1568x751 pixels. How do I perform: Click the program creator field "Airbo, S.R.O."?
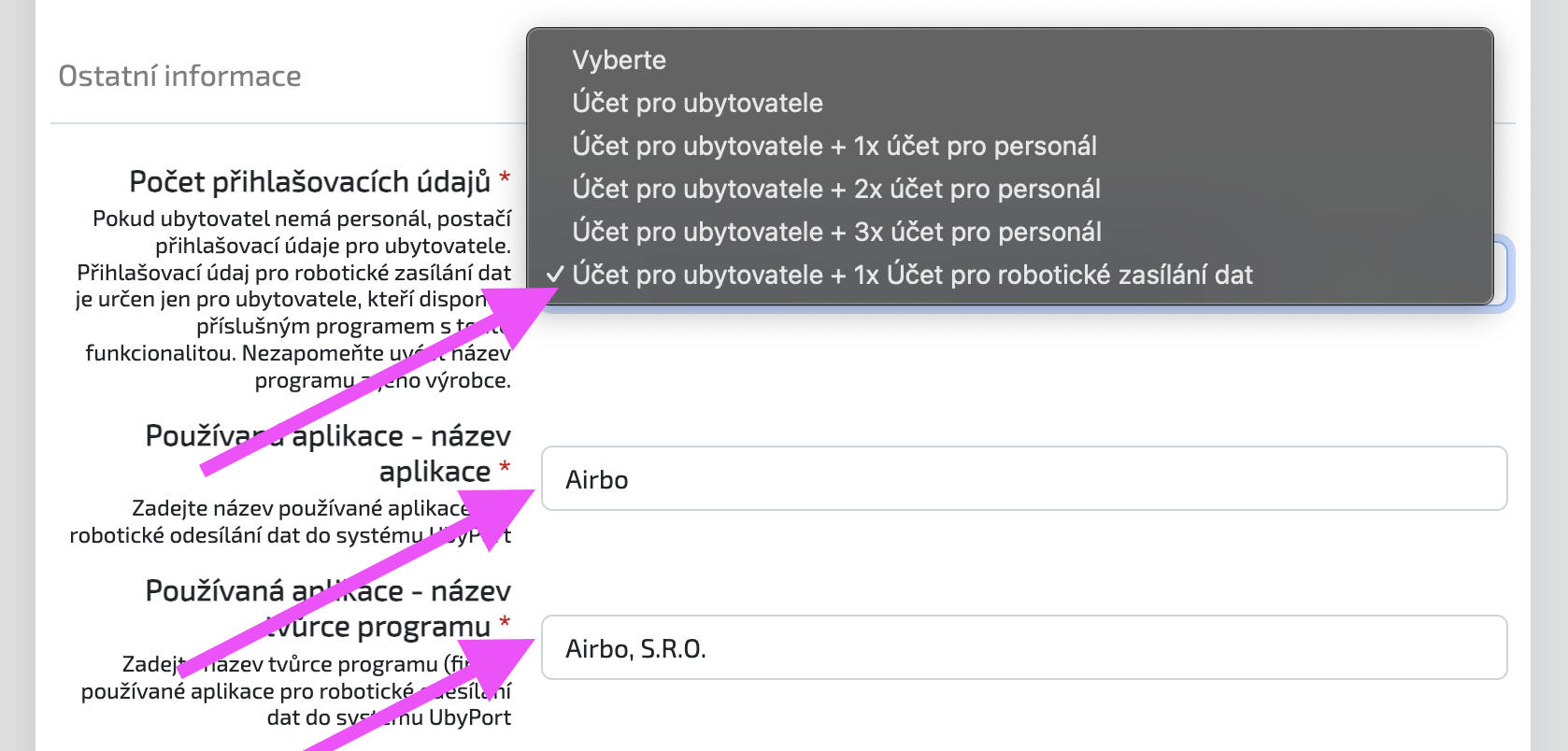tap(1024, 647)
